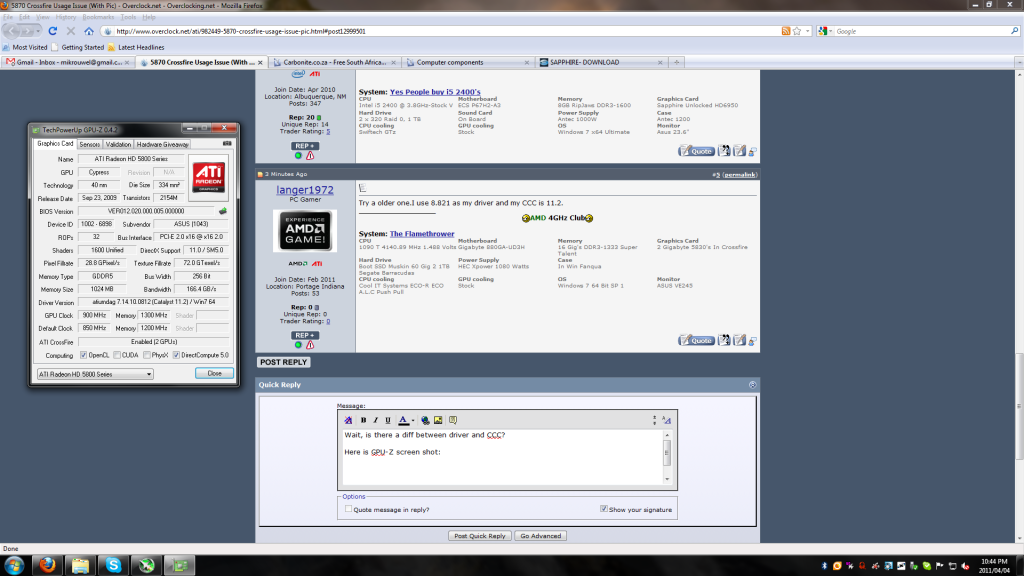
Task: Insert an image using the picture icon
Action: [438, 420]
